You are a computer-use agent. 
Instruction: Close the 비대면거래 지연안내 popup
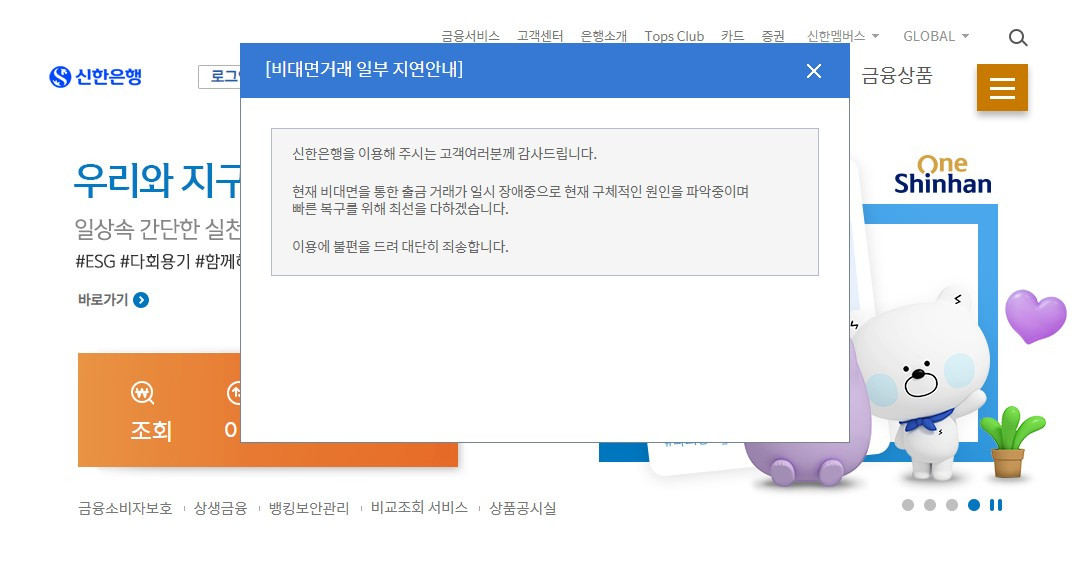coord(813,71)
